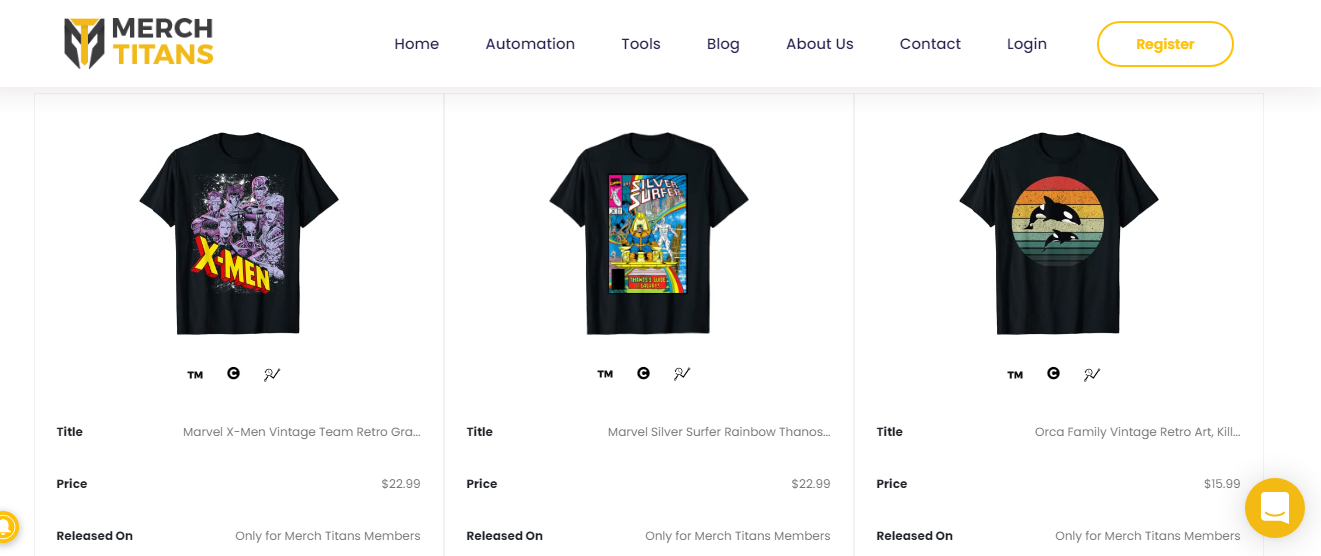Click the Orca Family shirt title
The height and width of the screenshot is (556, 1321).
[1137, 432]
